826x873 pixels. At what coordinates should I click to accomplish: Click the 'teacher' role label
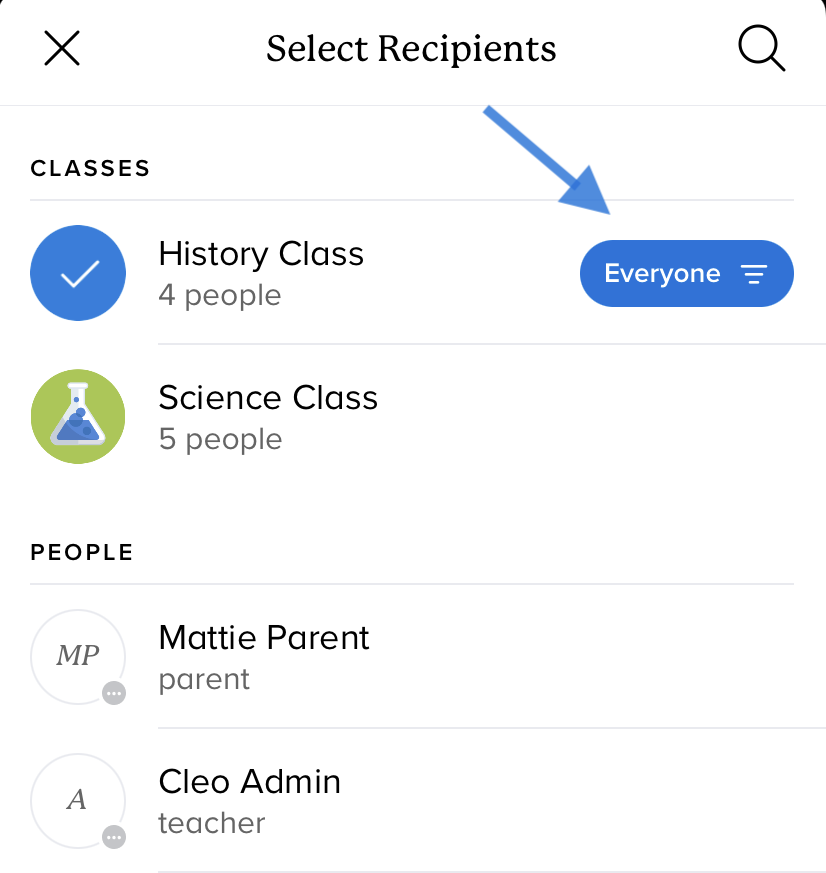pyautogui.click(x=212, y=824)
